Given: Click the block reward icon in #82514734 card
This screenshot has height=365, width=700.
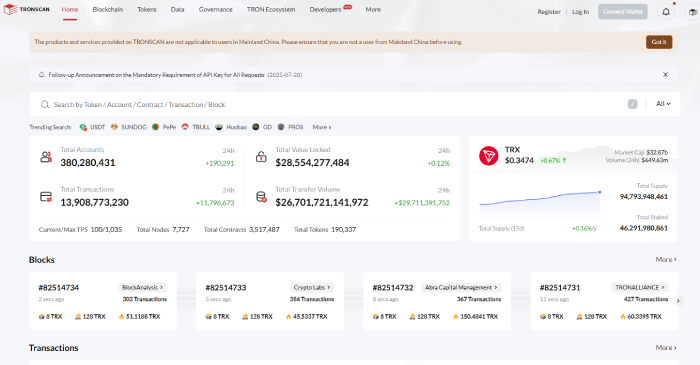Looking at the screenshot, I should coord(42,316).
